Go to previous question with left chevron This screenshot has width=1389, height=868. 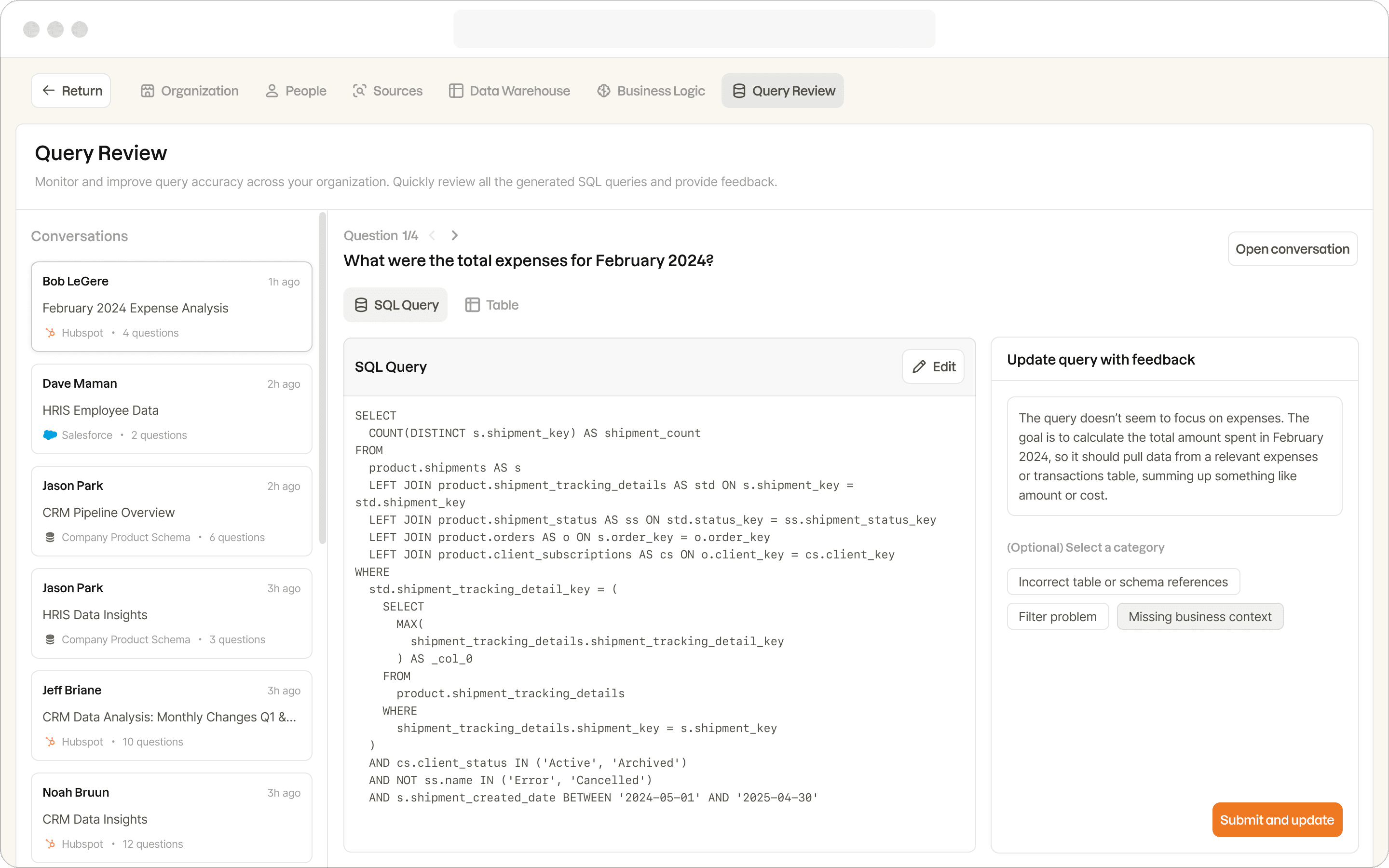pos(432,235)
